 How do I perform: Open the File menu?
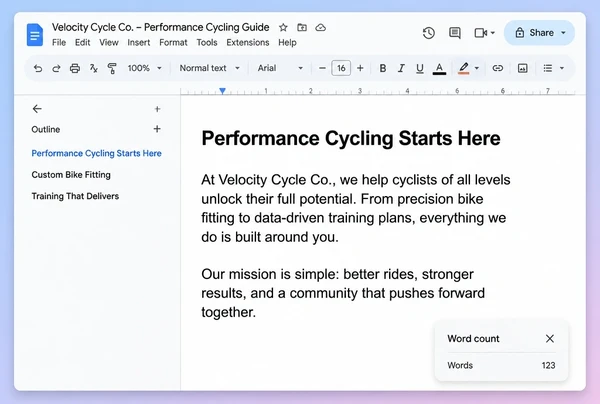[x=59, y=42]
